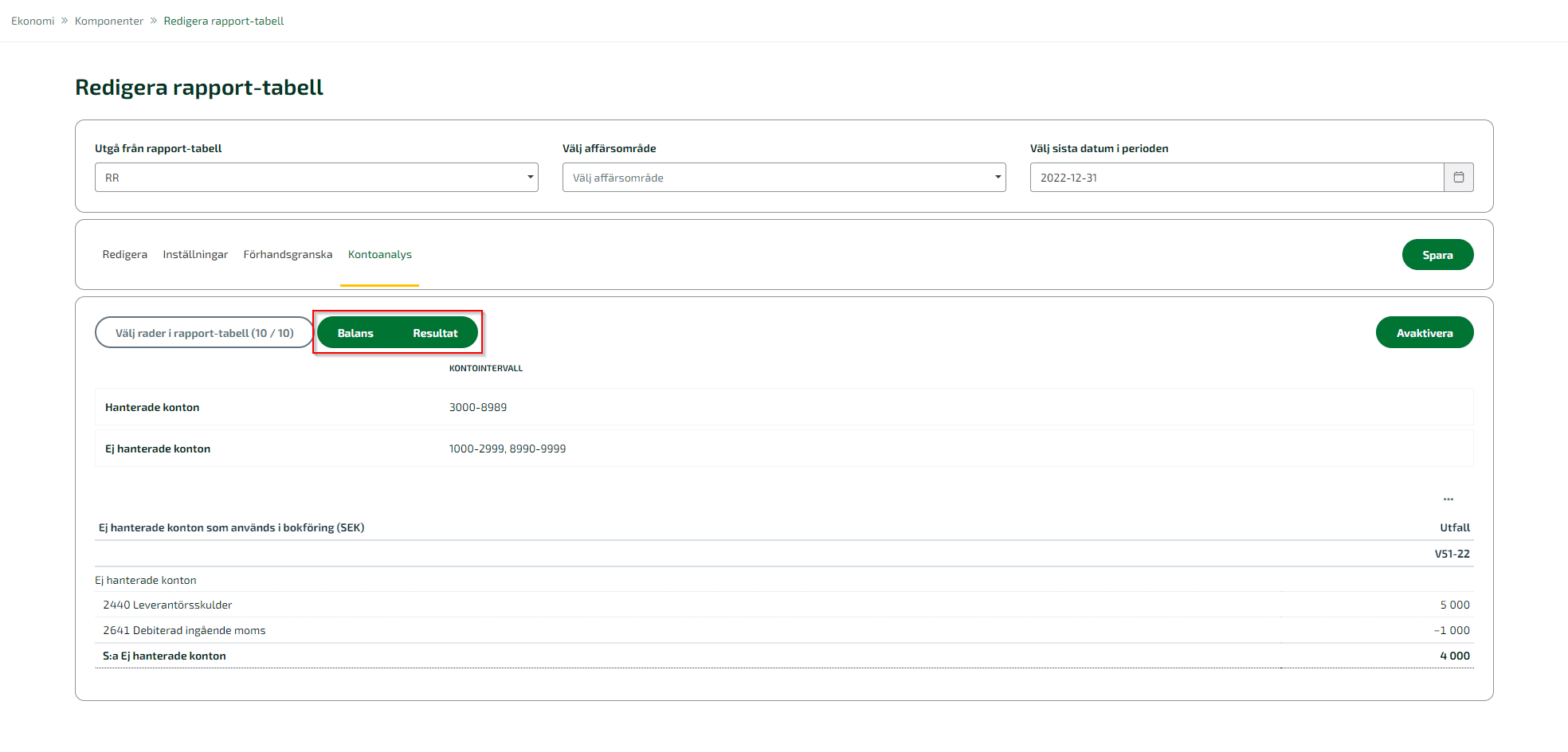Click the account interval '3000-8989'
The width and height of the screenshot is (1568, 752).
click(x=478, y=407)
